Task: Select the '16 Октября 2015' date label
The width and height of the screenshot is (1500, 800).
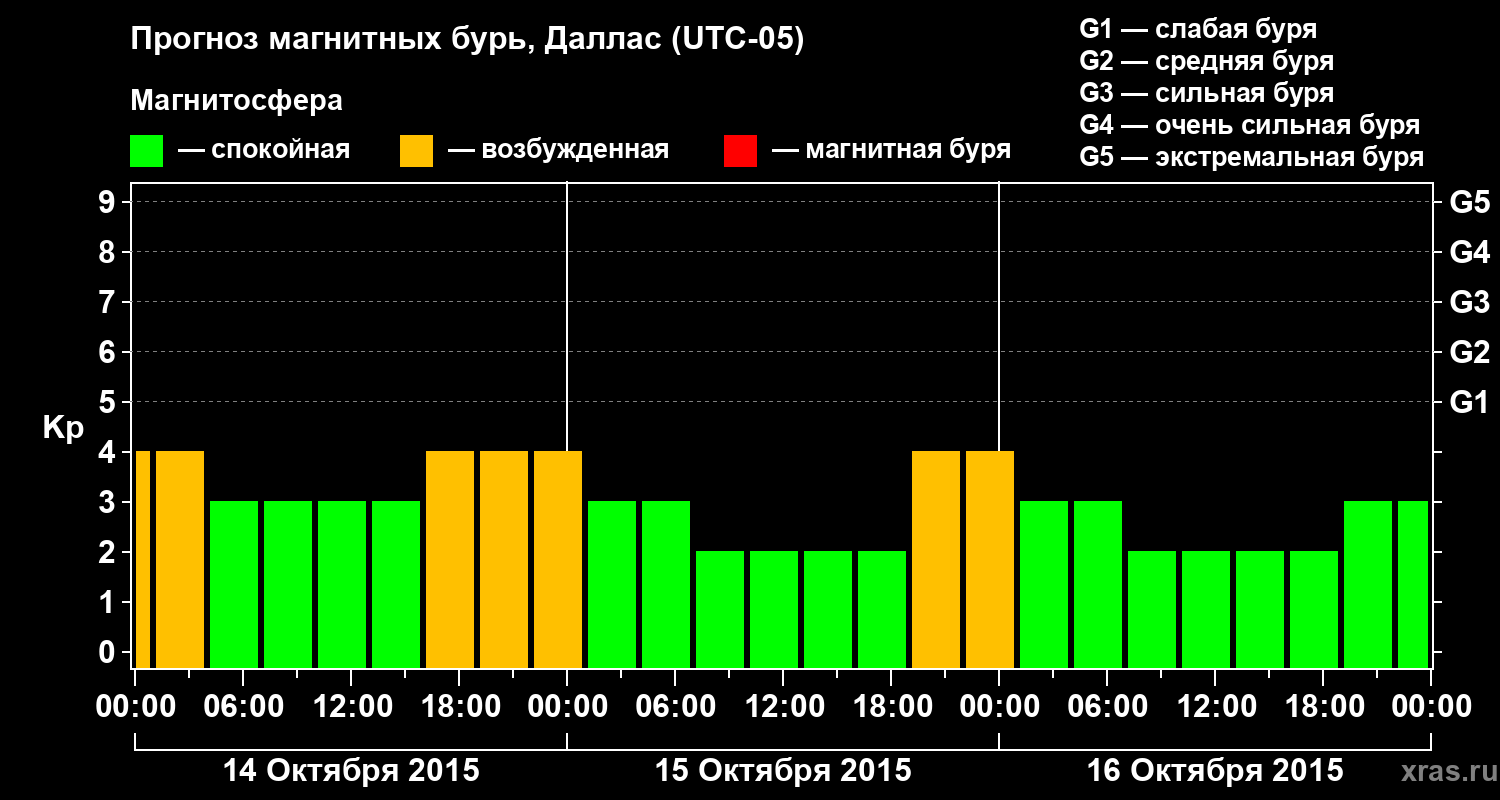Action: [1215, 771]
